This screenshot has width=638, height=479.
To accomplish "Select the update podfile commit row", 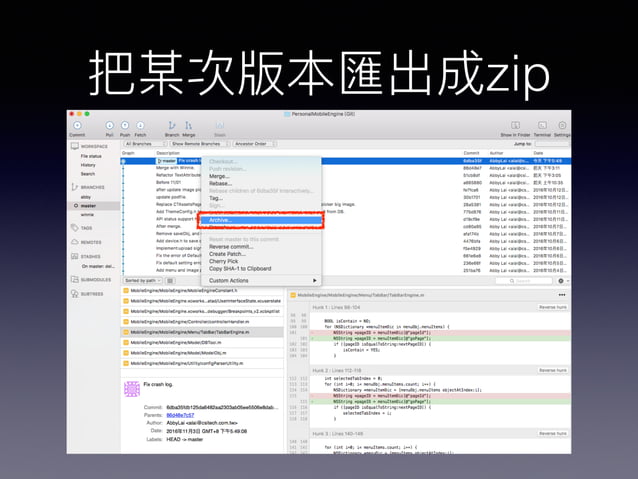I will point(345,197).
